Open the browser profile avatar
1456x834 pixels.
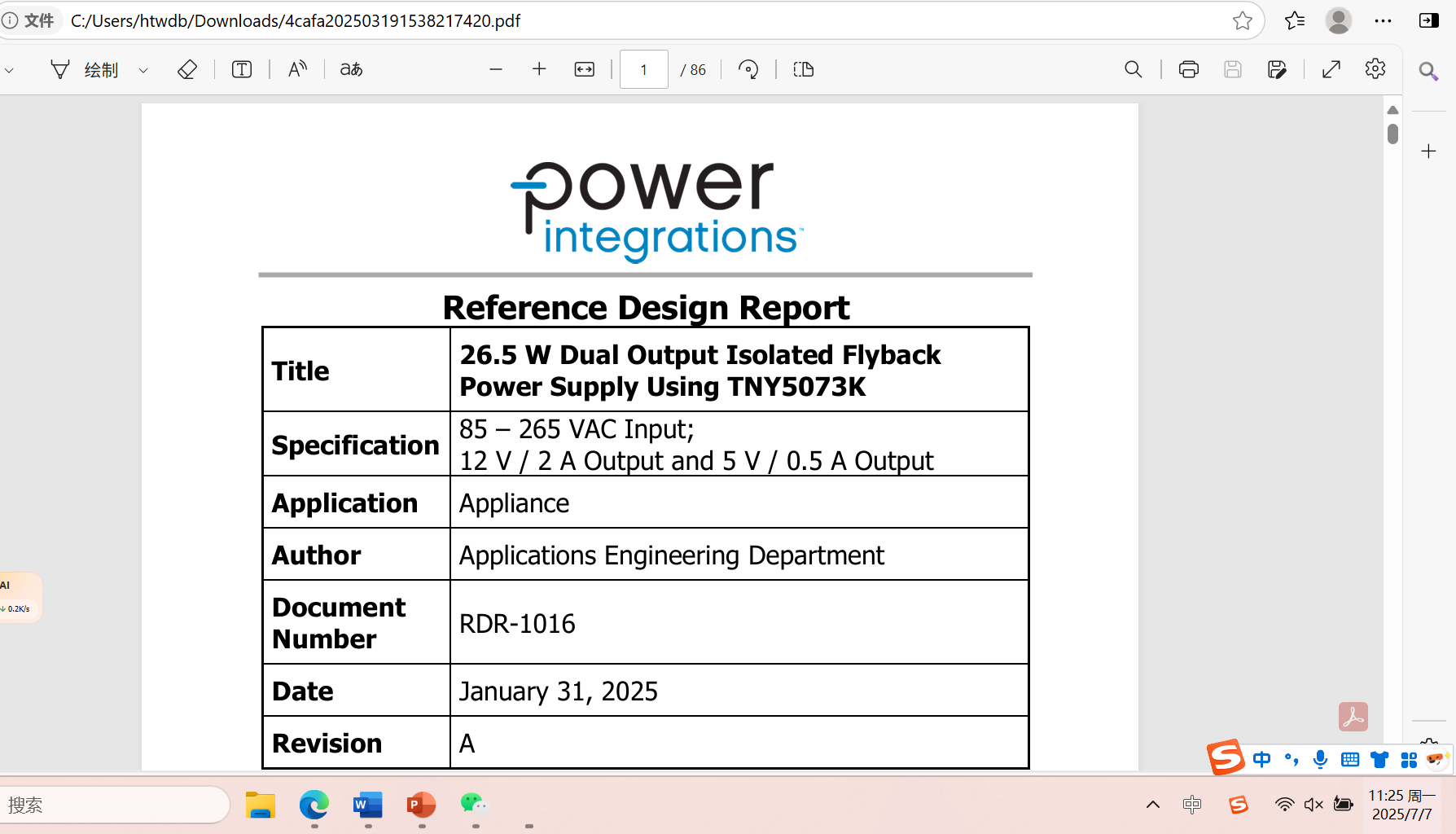tap(1339, 20)
